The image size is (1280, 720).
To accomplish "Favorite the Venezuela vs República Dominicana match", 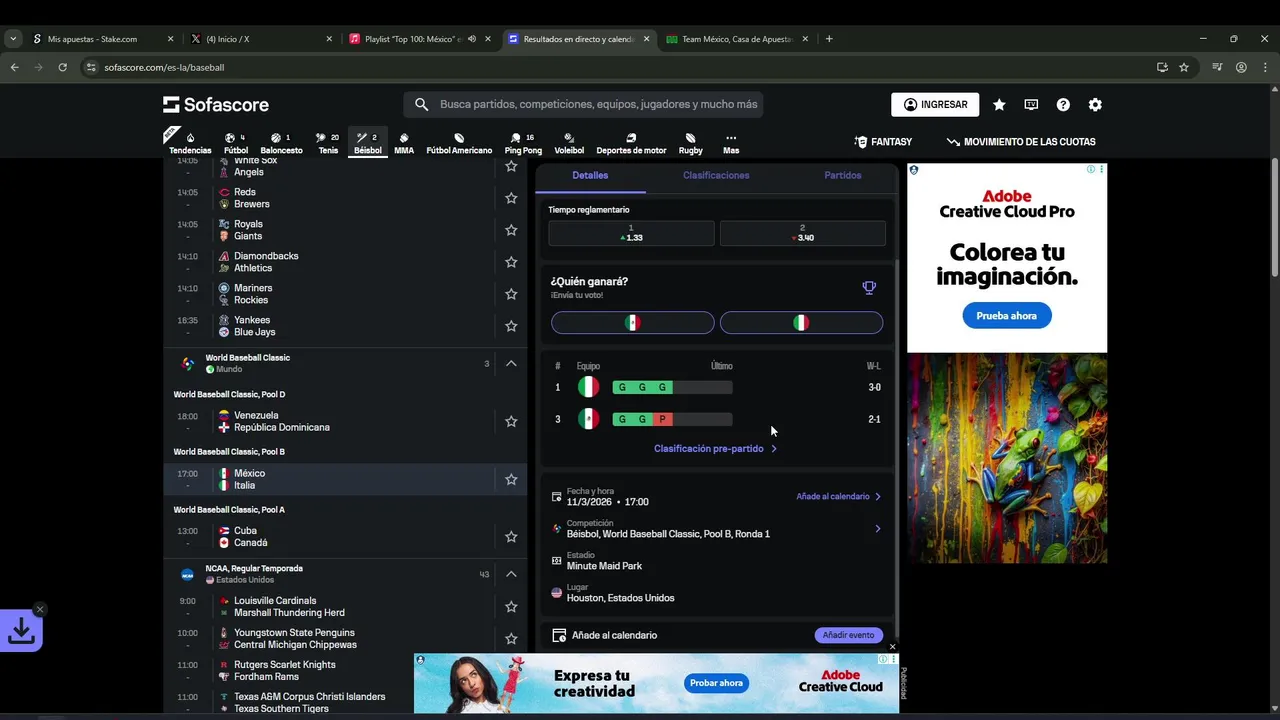I will pos(511,421).
